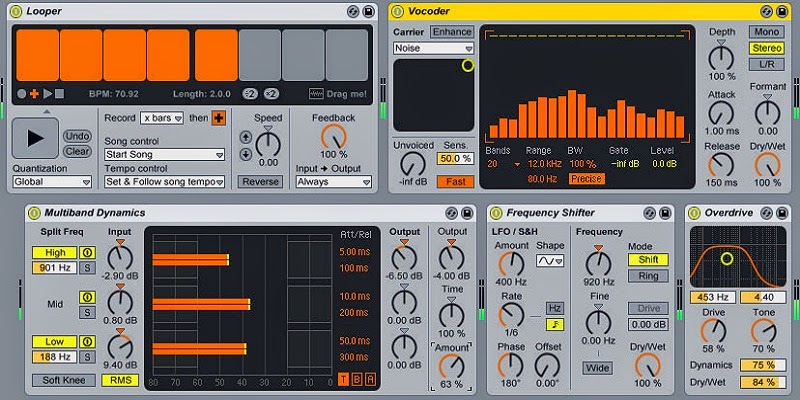Viewport: 800px width, 400px height.
Task: Toggle RMS mode in Multiband Dynamics
Action: point(120,380)
